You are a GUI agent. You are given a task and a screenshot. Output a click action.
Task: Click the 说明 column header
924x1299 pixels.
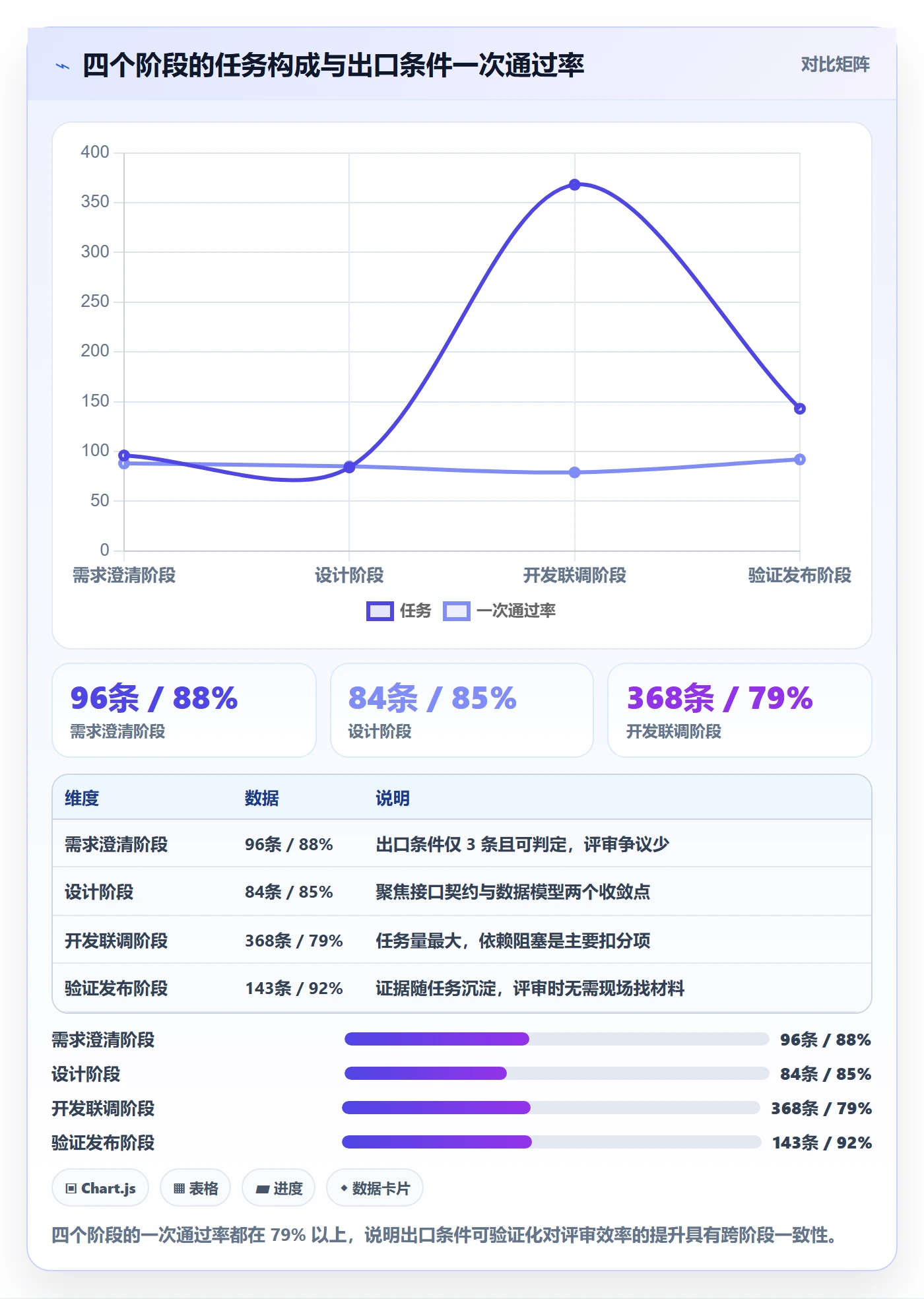pos(393,798)
